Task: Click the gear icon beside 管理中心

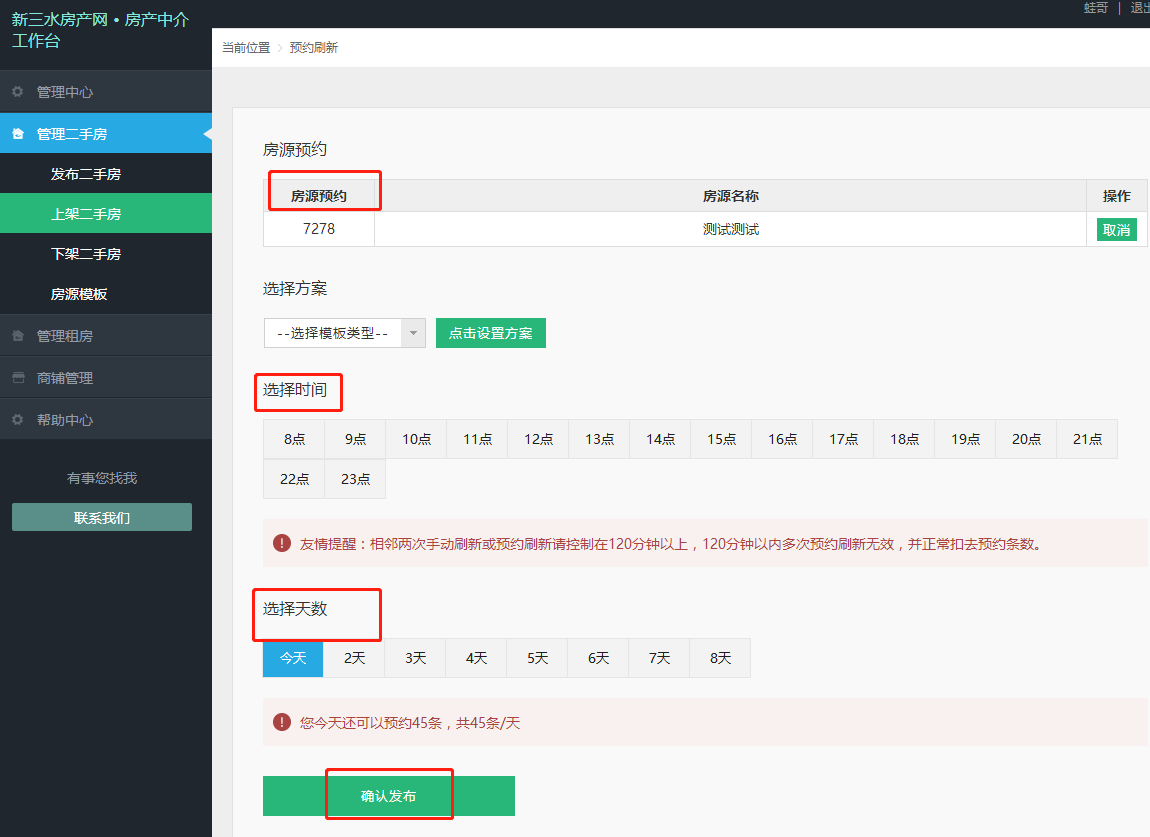Action: [18, 92]
